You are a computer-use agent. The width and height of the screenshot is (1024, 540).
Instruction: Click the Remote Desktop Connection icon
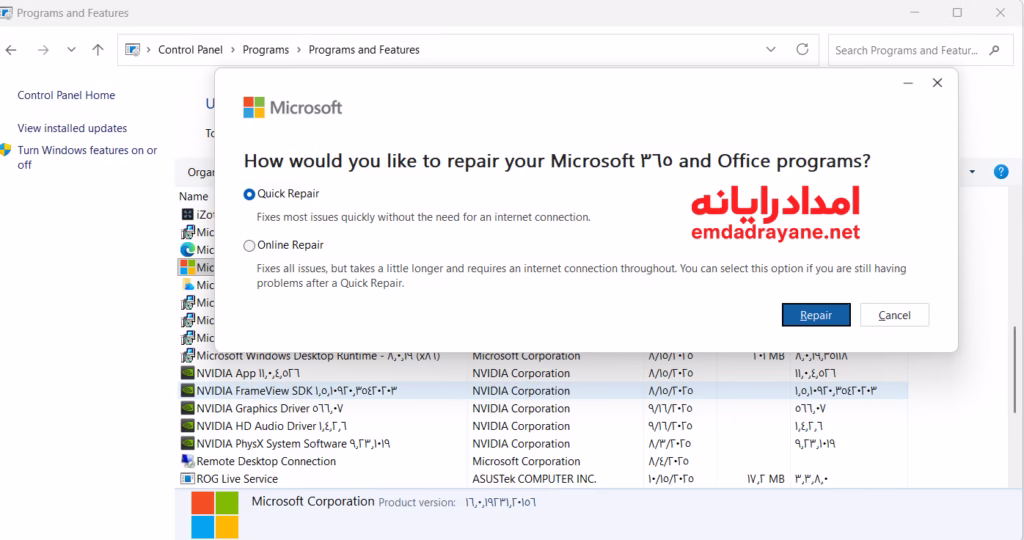[x=187, y=461]
